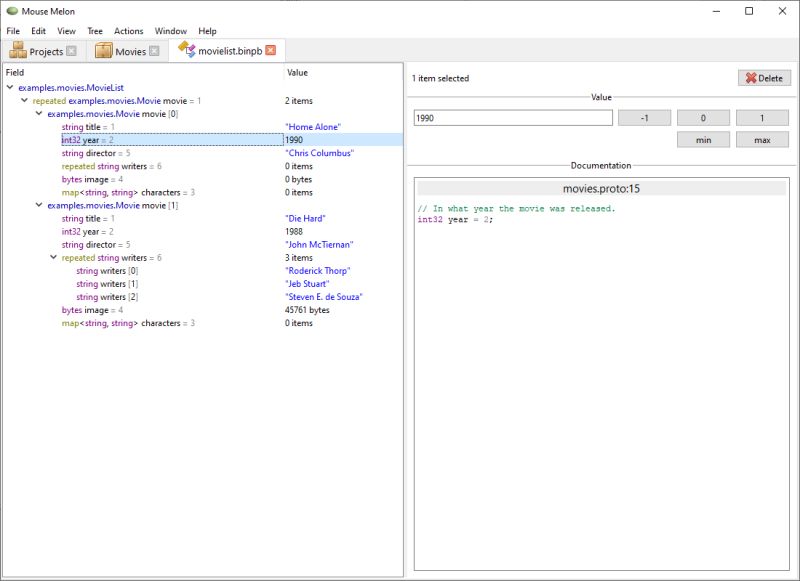Set value to max
Image resolution: width=800 pixels, height=581 pixels.
pyautogui.click(x=762, y=140)
